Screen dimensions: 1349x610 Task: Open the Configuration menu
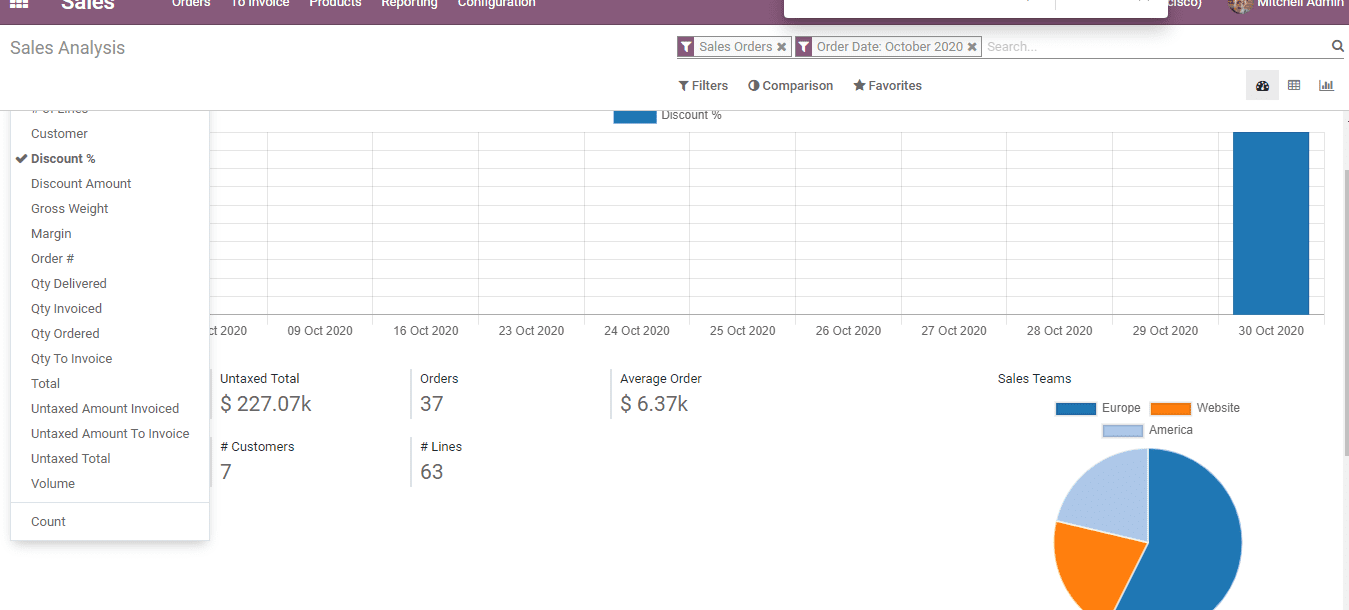tap(496, 4)
